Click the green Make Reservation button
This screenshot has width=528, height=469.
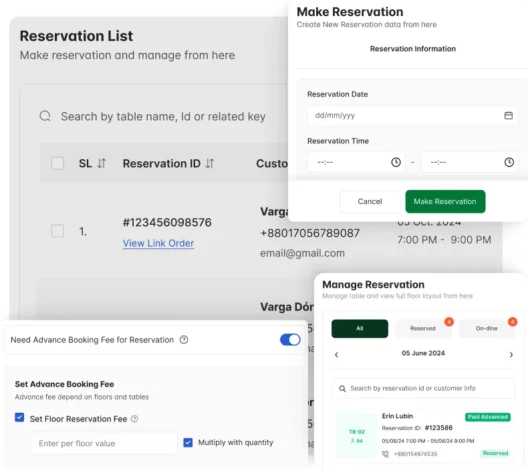click(x=445, y=201)
